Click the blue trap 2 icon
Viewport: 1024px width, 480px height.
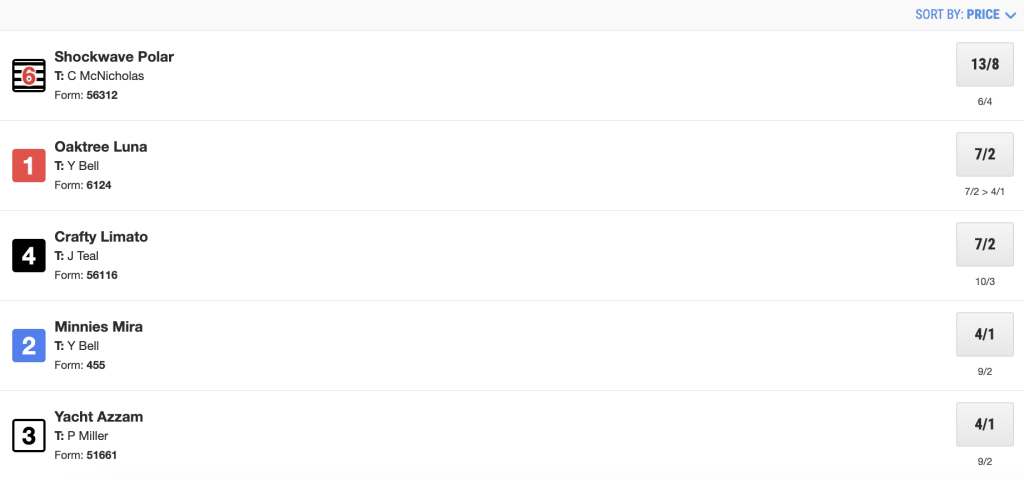coord(29,346)
